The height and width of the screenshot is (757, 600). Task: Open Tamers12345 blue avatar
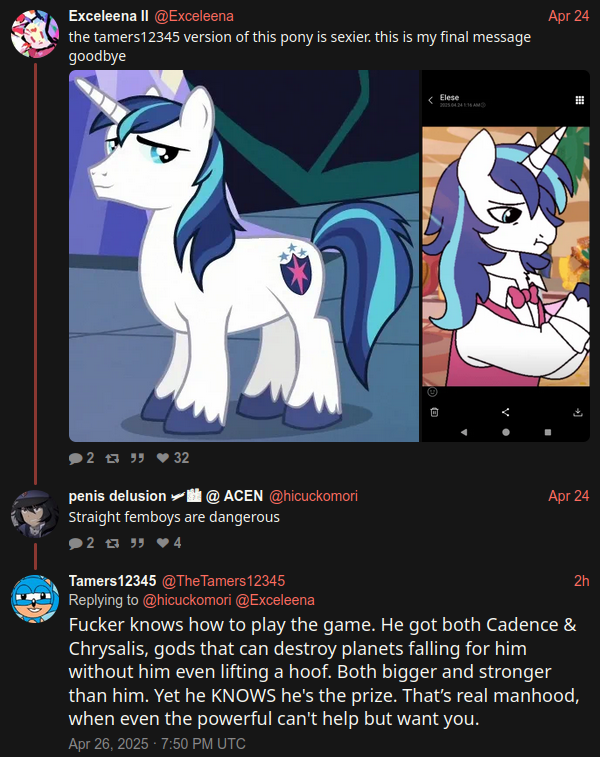point(35,598)
